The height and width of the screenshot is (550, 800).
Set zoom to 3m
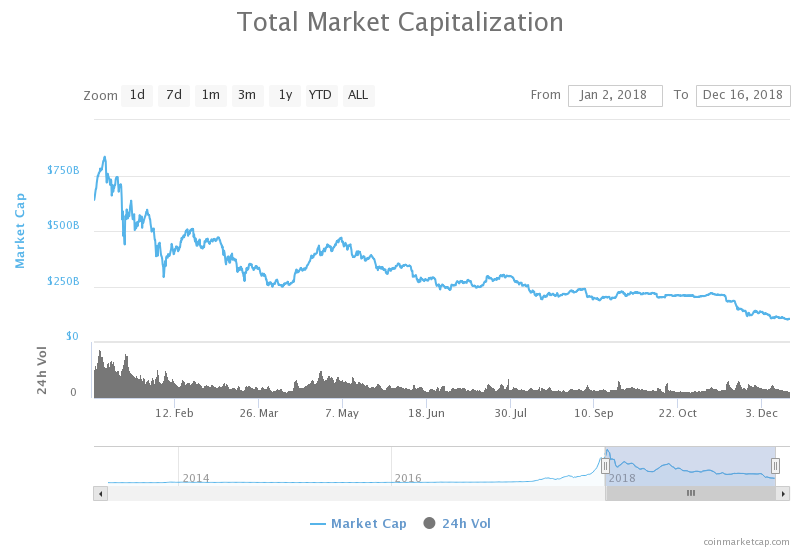[x=247, y=95]
